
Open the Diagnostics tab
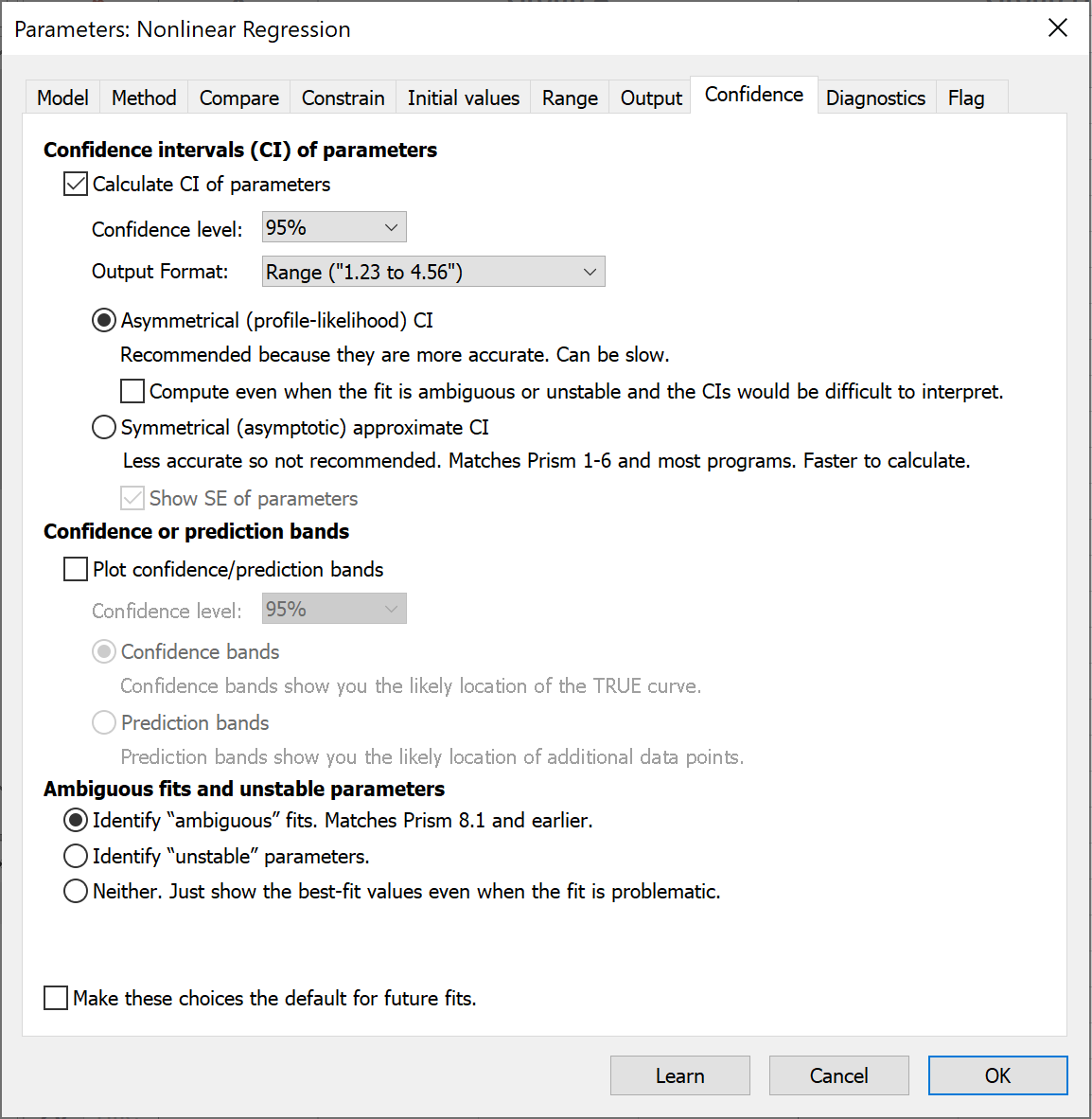(x=875, y=98)
